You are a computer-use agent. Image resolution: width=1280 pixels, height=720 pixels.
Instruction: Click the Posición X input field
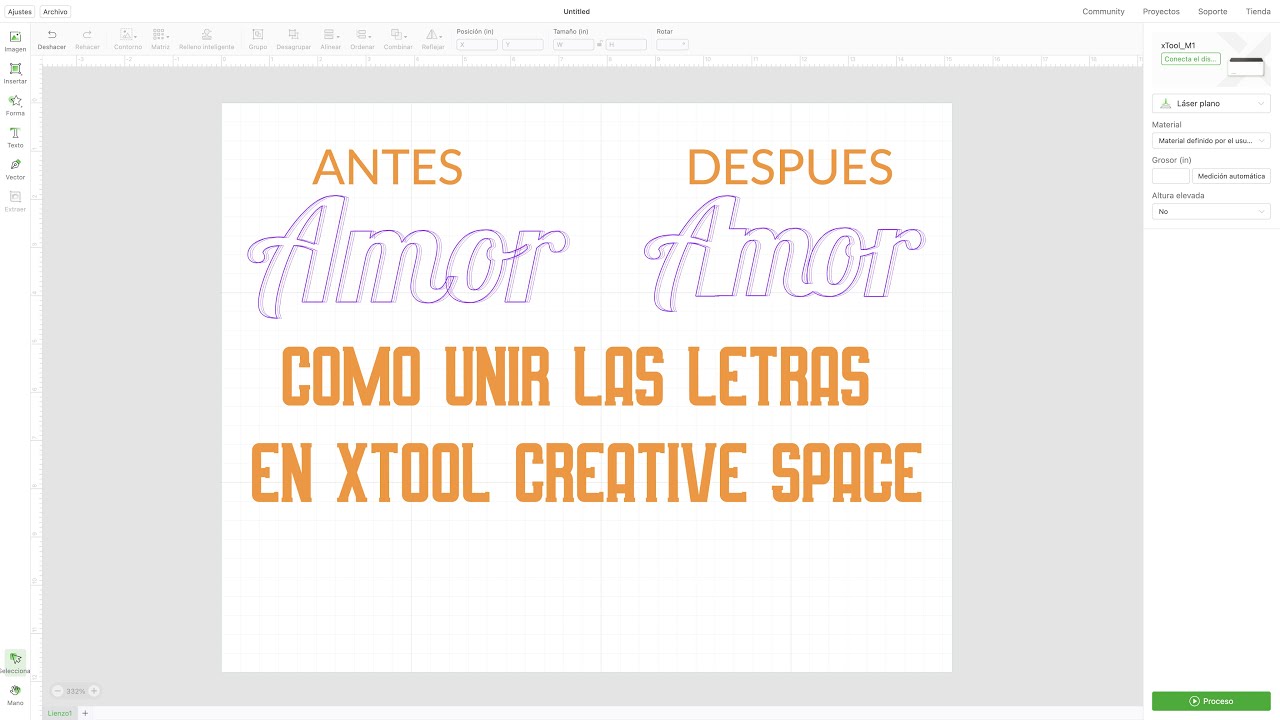477,45
